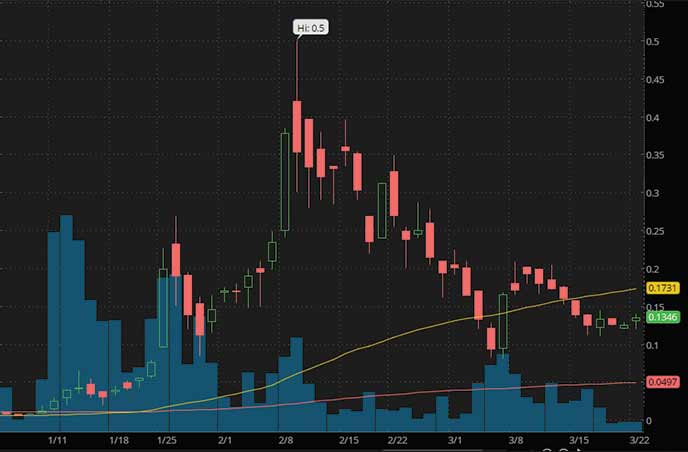Click the 3/8 date label
The width and height of the screenshot is (688, 452).
coord(516,440)
